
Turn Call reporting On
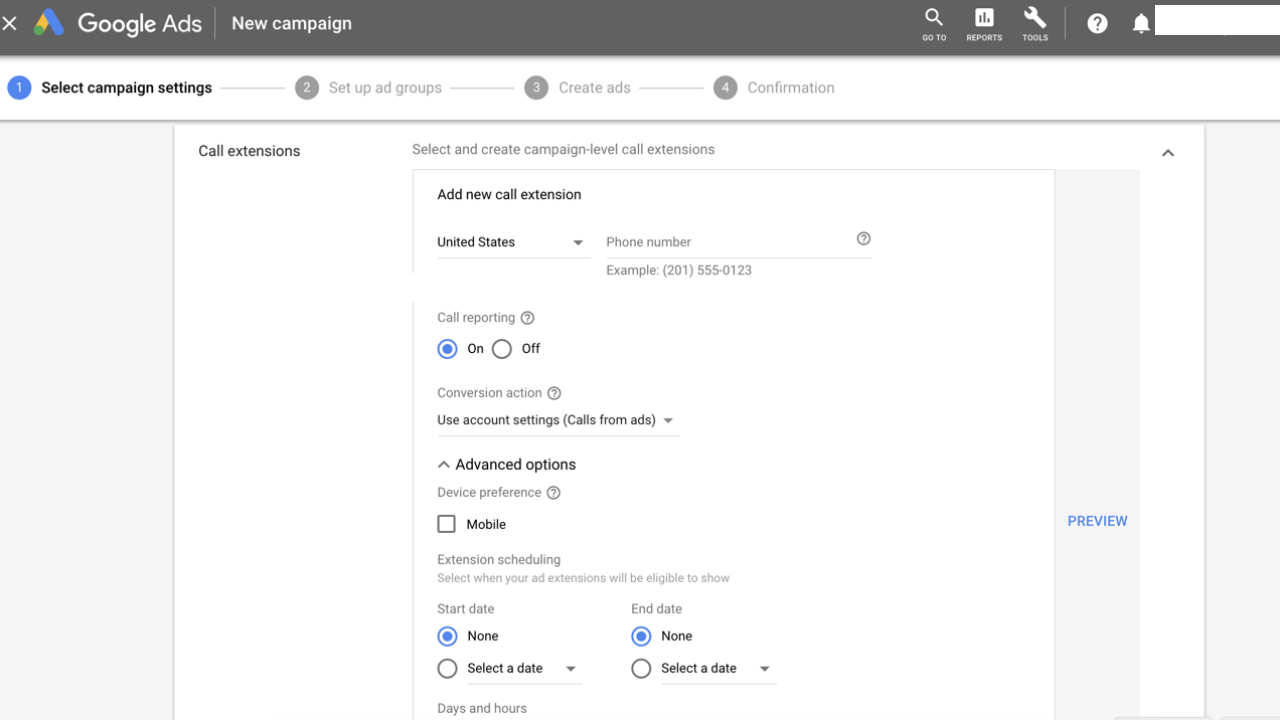tap(447, 349)
